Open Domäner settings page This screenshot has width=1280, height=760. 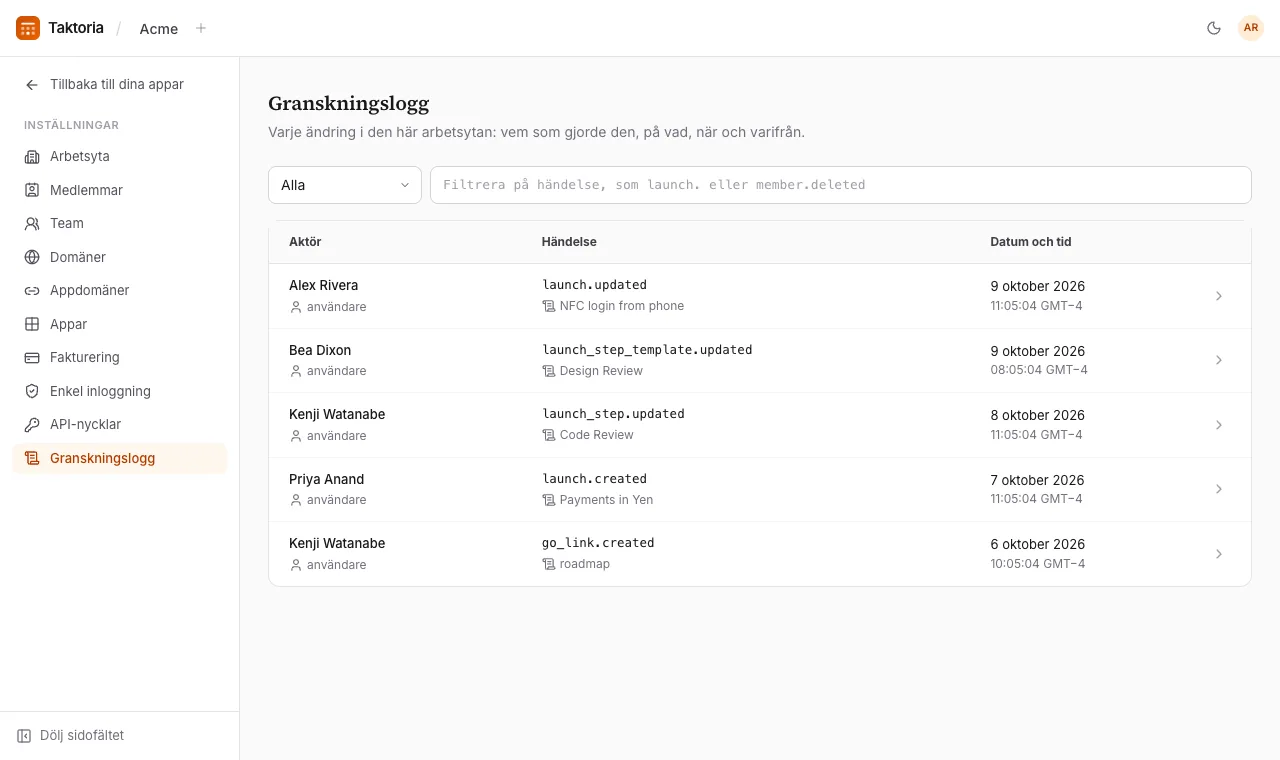point(120,257)
